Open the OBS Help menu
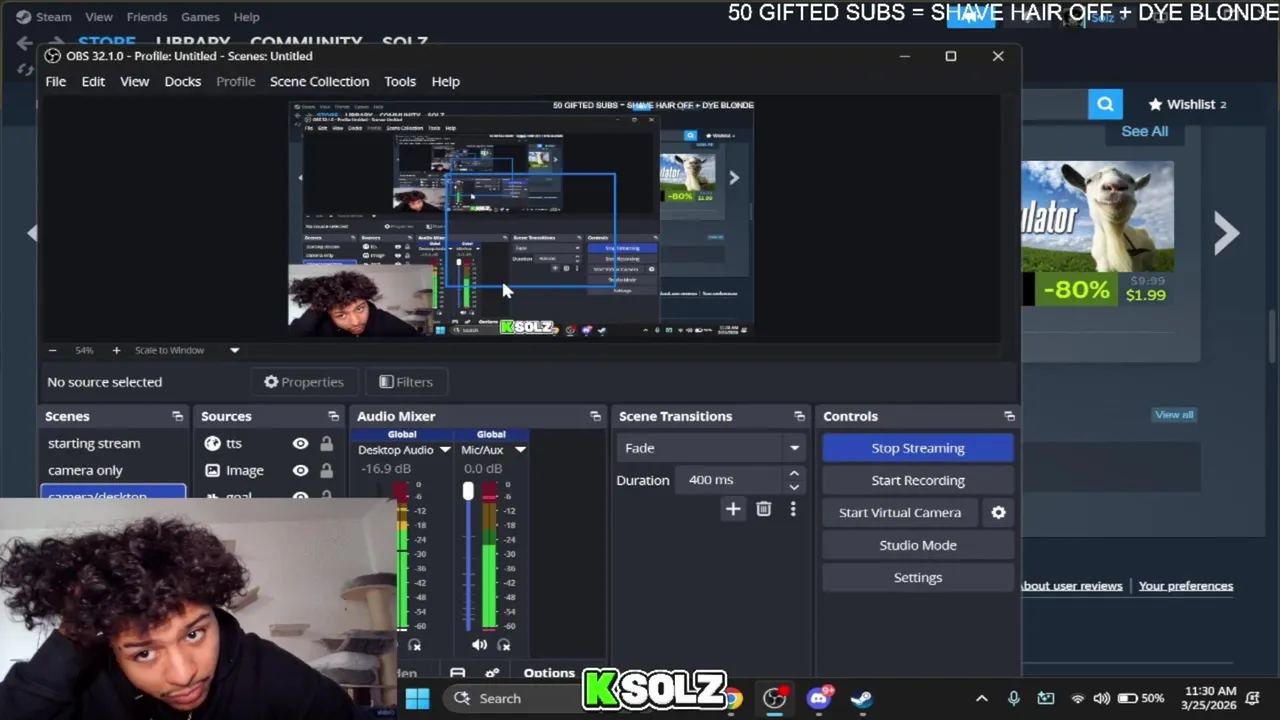 tap(446, 81)
